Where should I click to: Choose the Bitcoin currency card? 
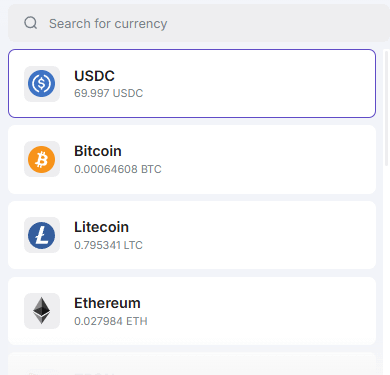pyautogui.click(x=192, y=159)
